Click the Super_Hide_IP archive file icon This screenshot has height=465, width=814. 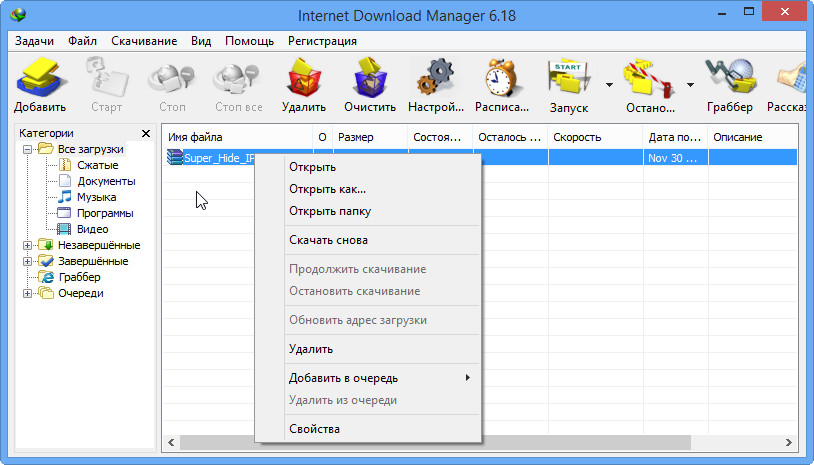[x=175, y=157]
